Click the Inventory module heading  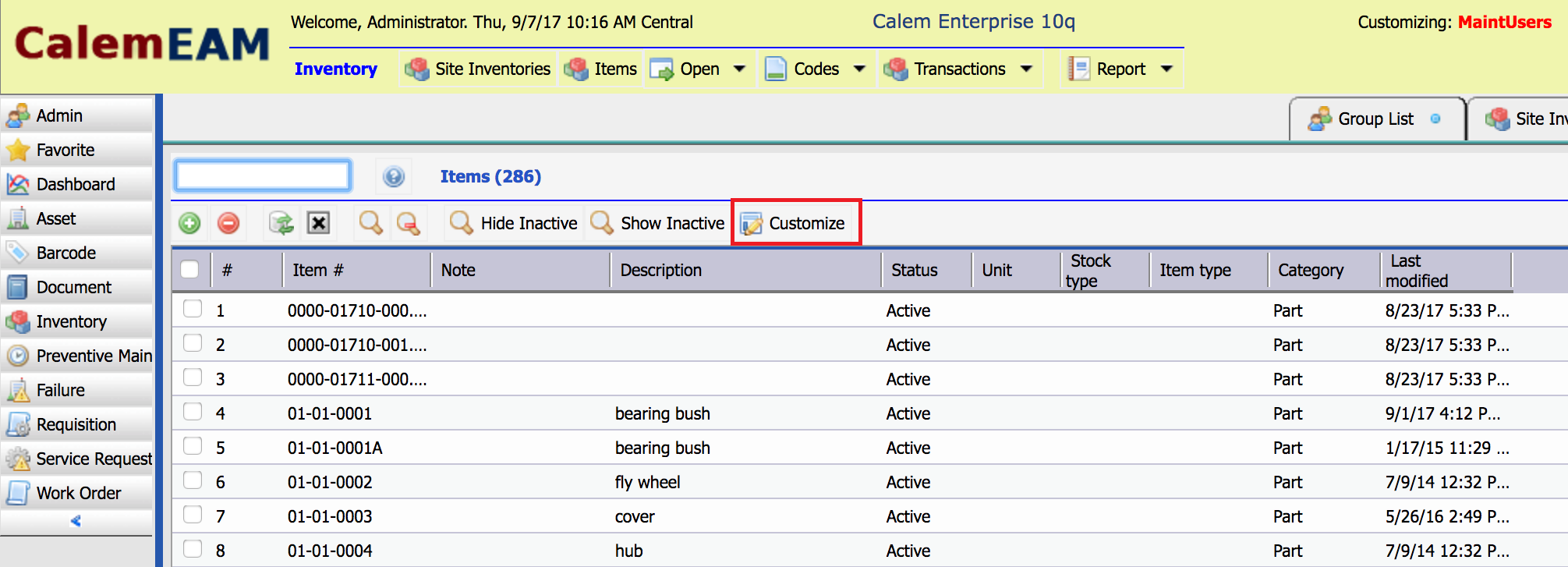pos(336,69)
